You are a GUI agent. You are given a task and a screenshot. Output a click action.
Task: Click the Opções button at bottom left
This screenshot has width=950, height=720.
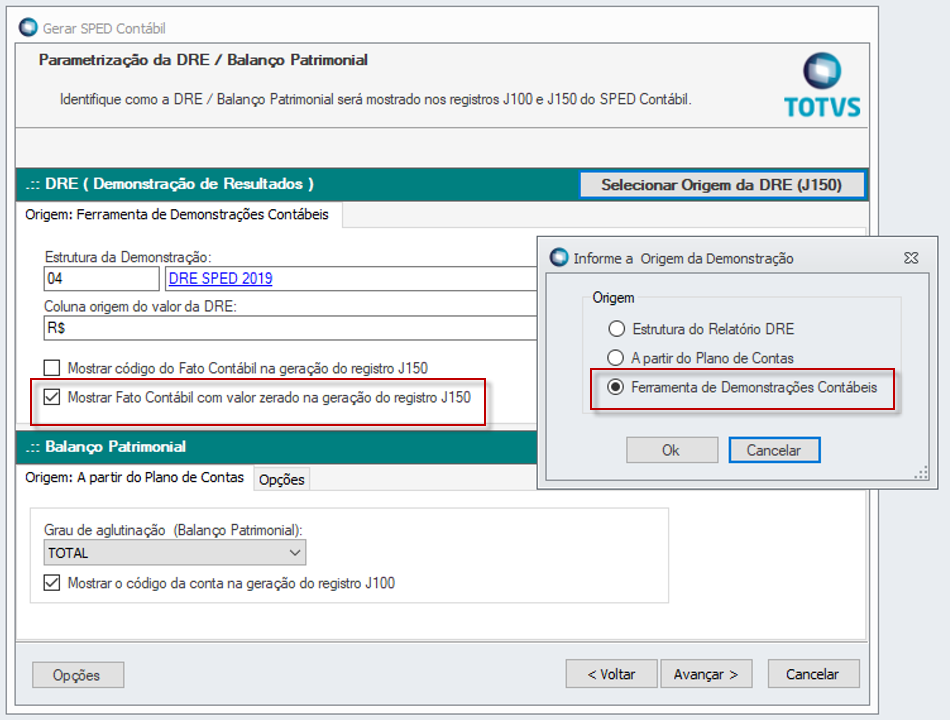78,675
